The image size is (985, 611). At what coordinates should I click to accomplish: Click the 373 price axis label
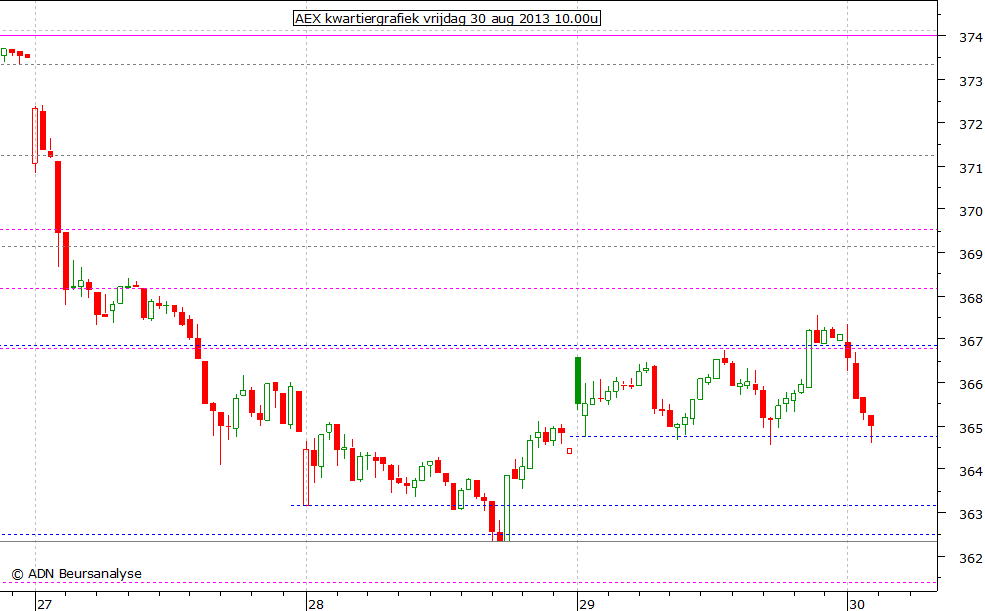[971, 82]
